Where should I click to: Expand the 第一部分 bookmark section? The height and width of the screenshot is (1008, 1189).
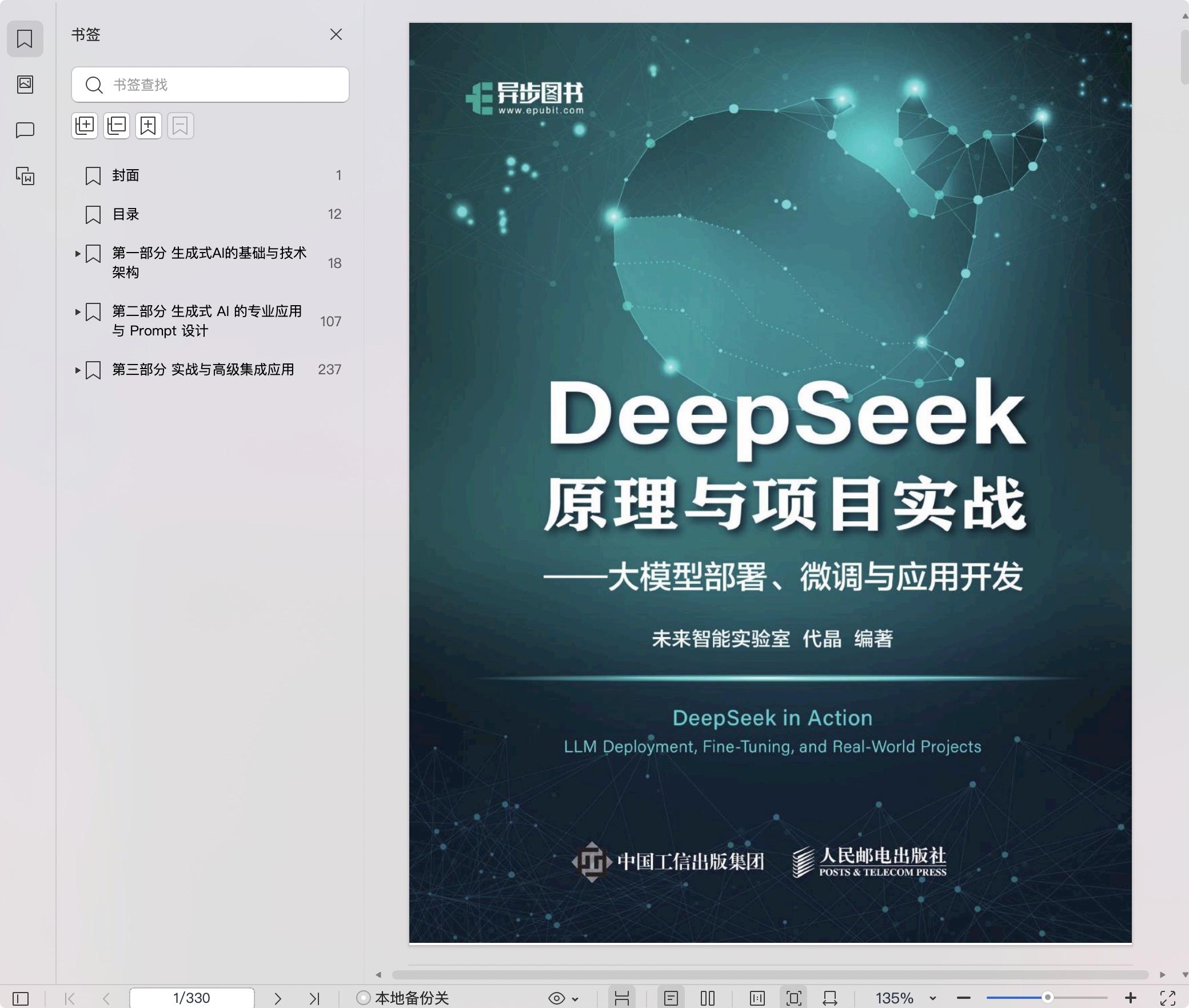[78, 254]
